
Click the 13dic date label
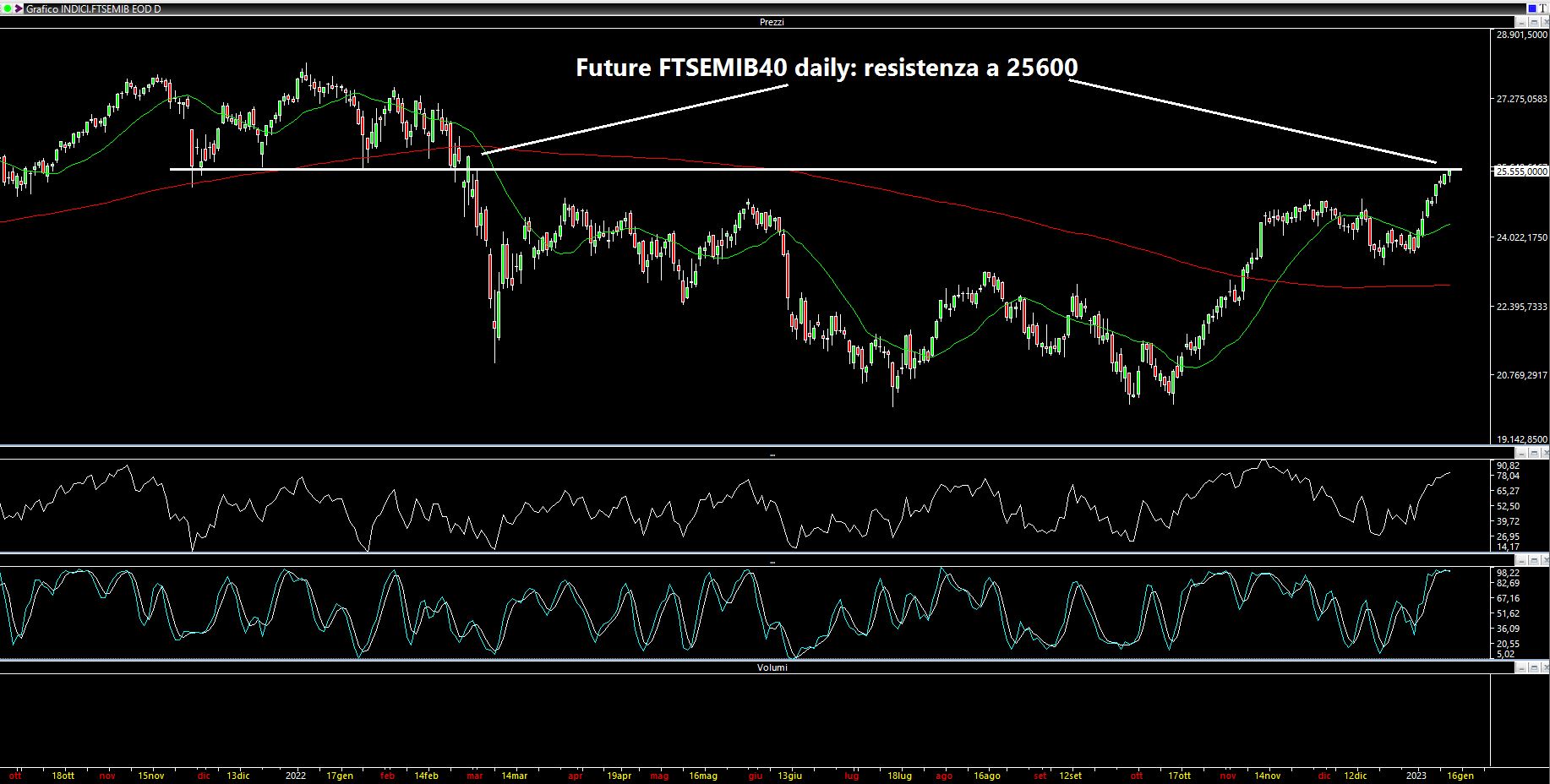point(237,776)
